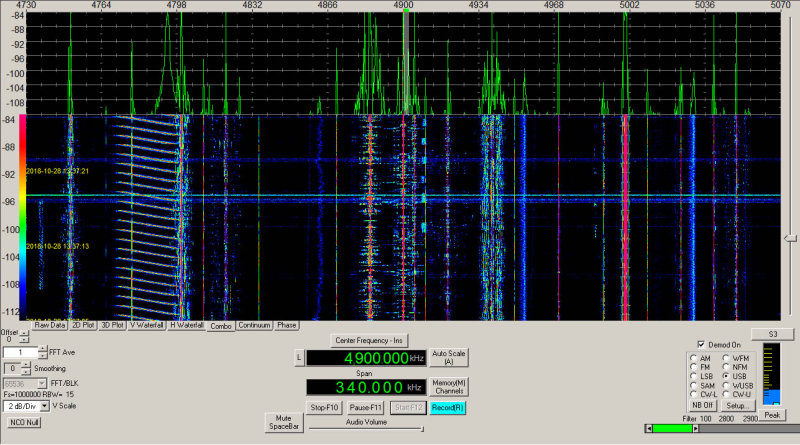The height and width of the screenshot is (445, 800).
Task: Click the Stop-F10 button
Action: click(x=324, y=408)
